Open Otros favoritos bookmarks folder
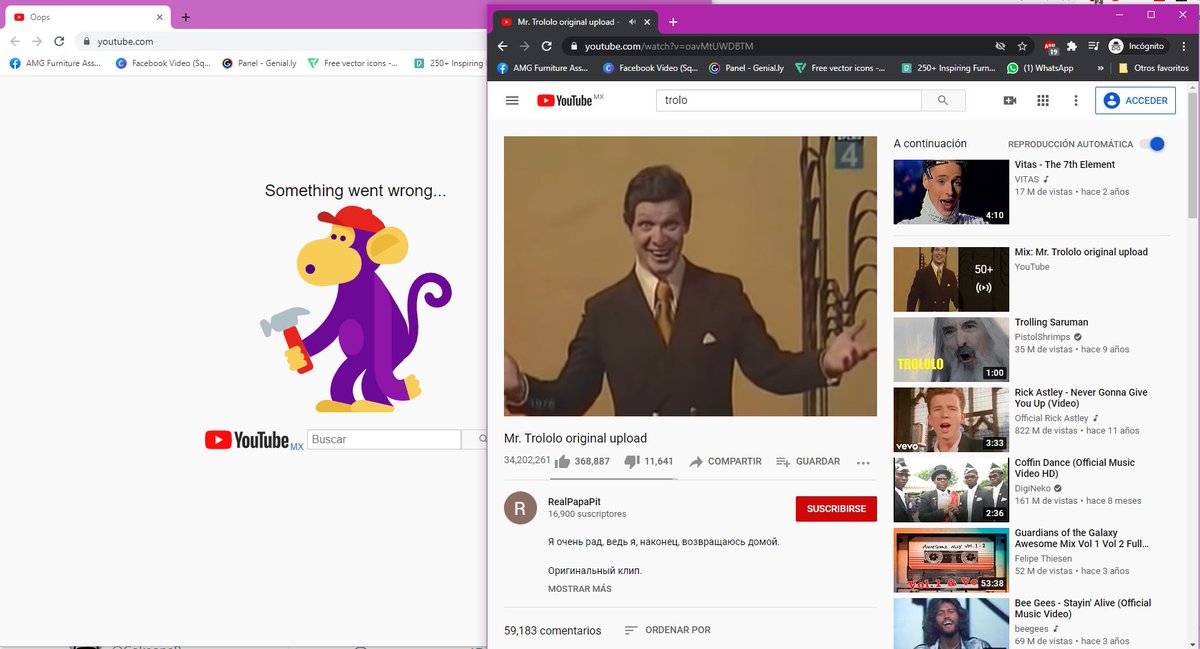The height and width of the screenshot is (649, 1200). click(x=1153, y=68)
